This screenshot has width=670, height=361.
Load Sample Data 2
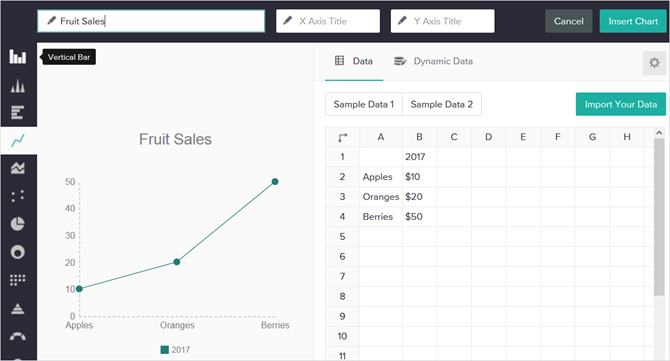[x=442, y=104]
